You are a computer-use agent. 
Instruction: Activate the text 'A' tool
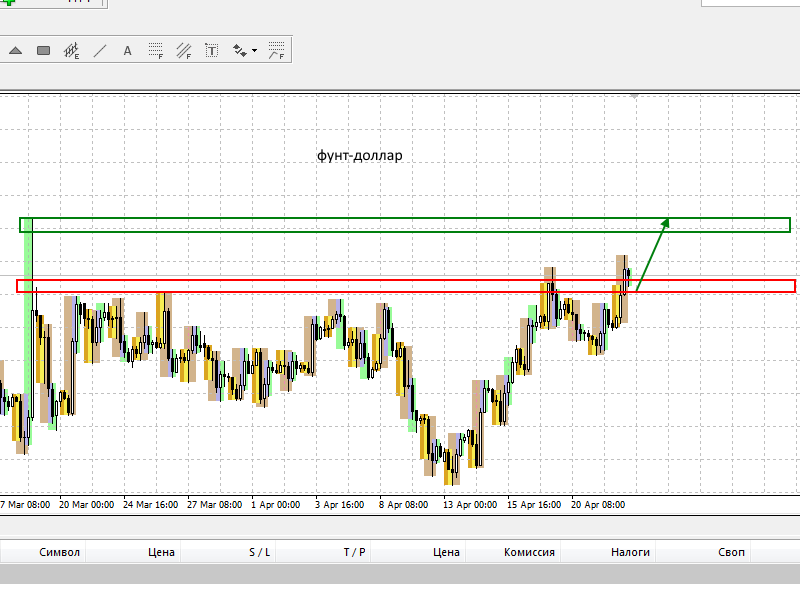coord(128,50)
